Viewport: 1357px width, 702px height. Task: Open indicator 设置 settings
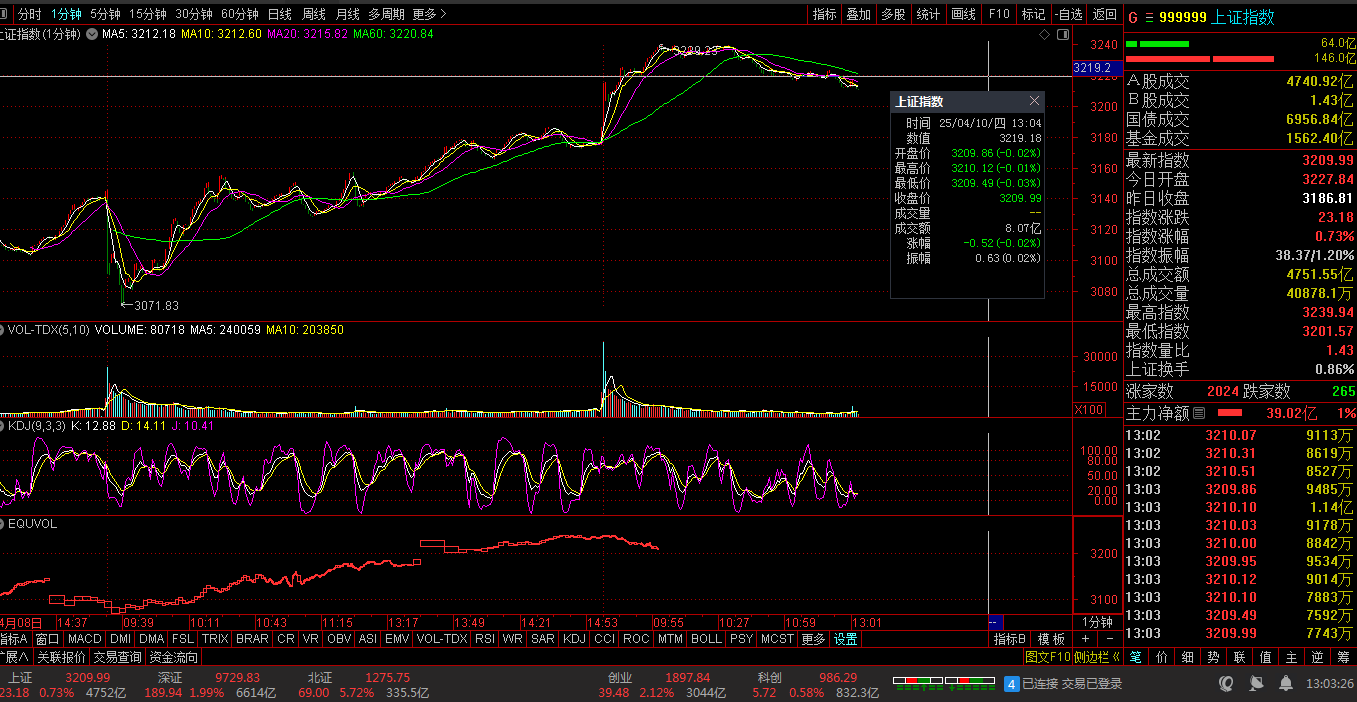[x=846, y=639]
